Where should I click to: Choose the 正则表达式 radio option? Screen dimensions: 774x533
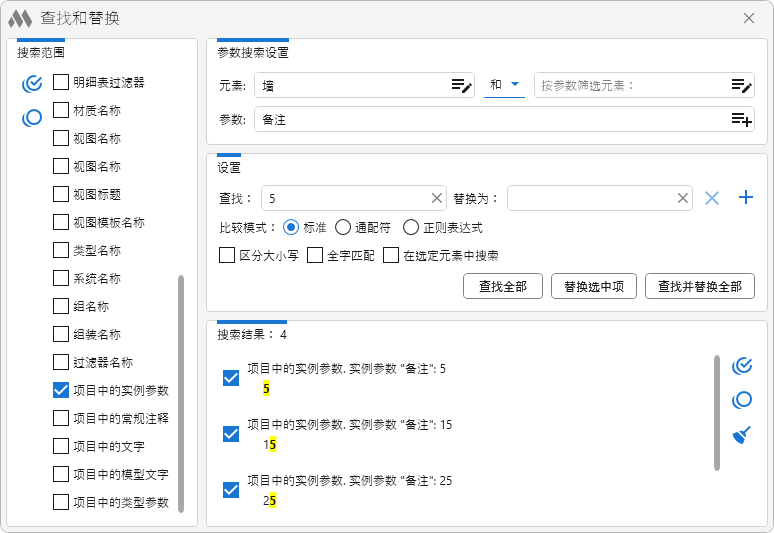pos(413,227)
